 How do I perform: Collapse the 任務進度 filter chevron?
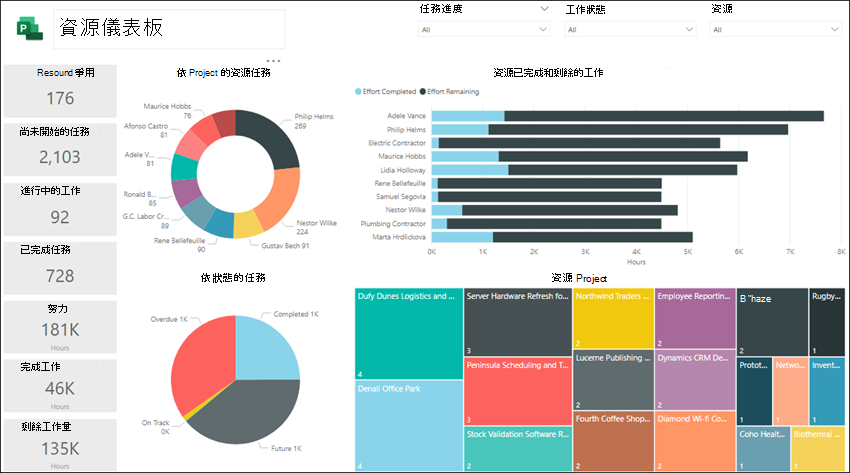pos(544,9)
